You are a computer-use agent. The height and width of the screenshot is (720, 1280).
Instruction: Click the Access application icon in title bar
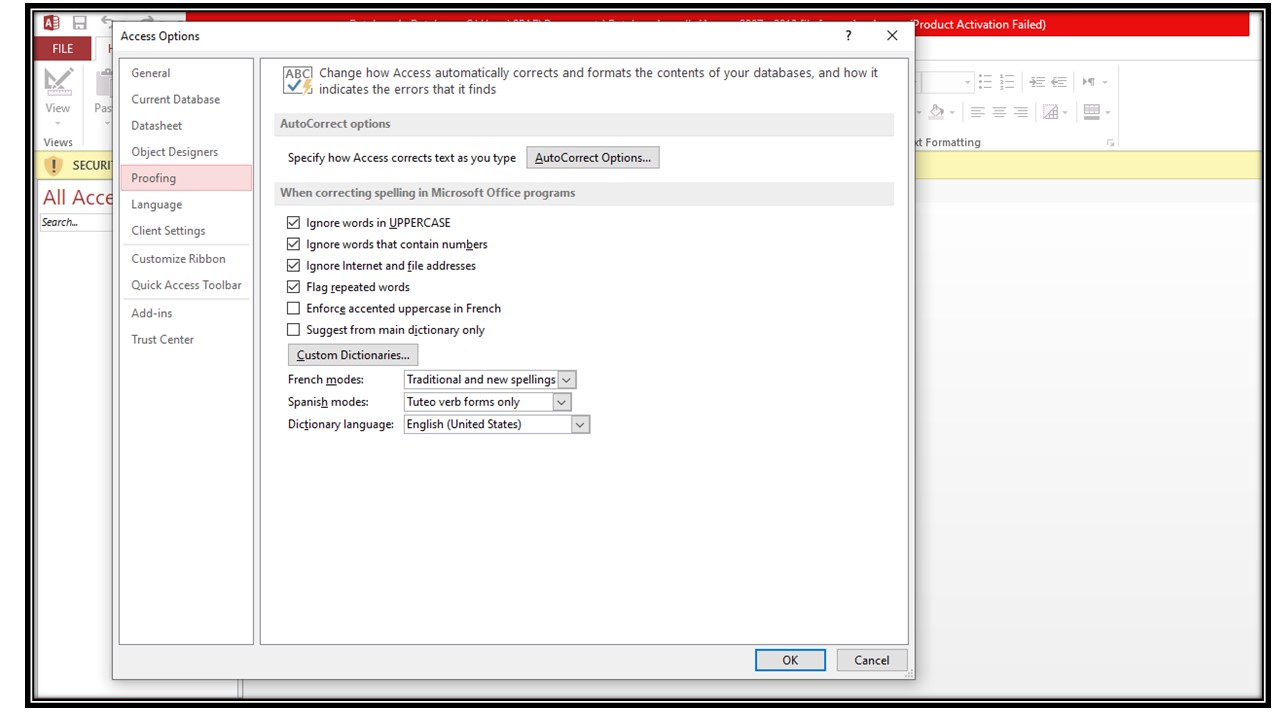point(52,22)
